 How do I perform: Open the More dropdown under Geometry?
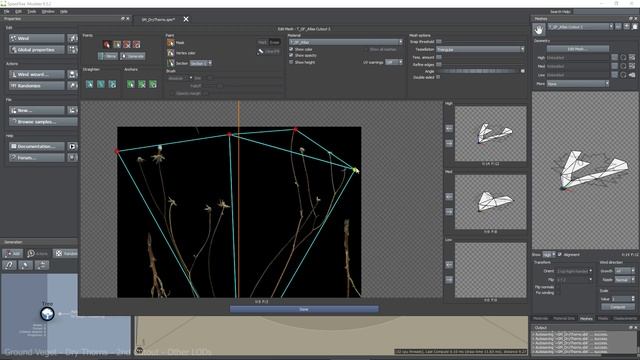click(x=578, y=84)
